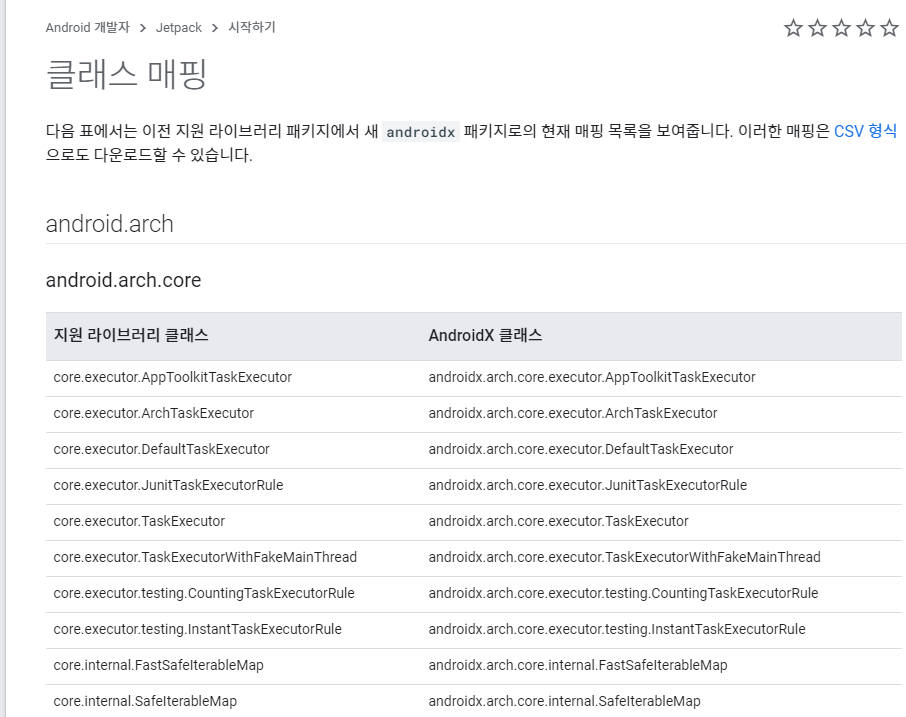Click the AndroidX 클래스 column header

pyautogui.click(x=485, y=335)
